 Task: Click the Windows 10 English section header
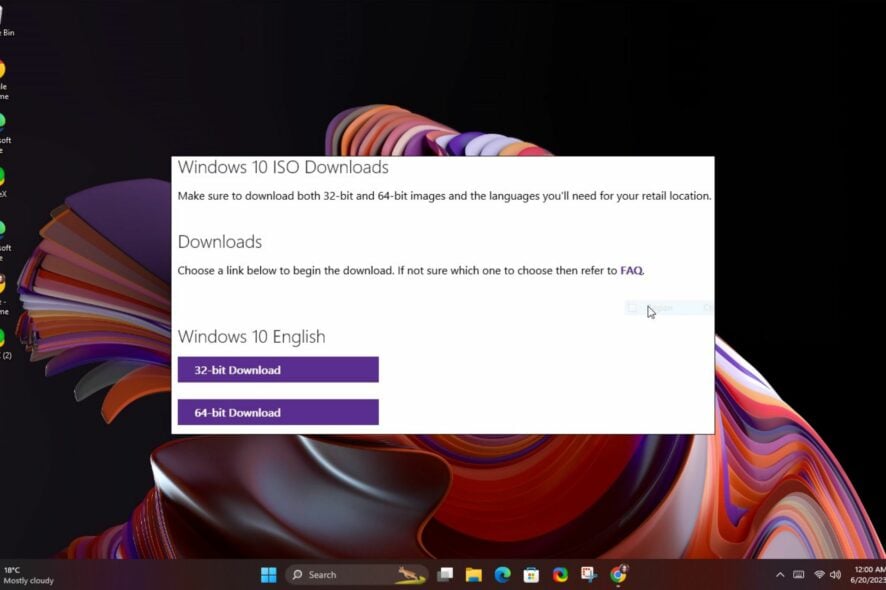[250, 337]
